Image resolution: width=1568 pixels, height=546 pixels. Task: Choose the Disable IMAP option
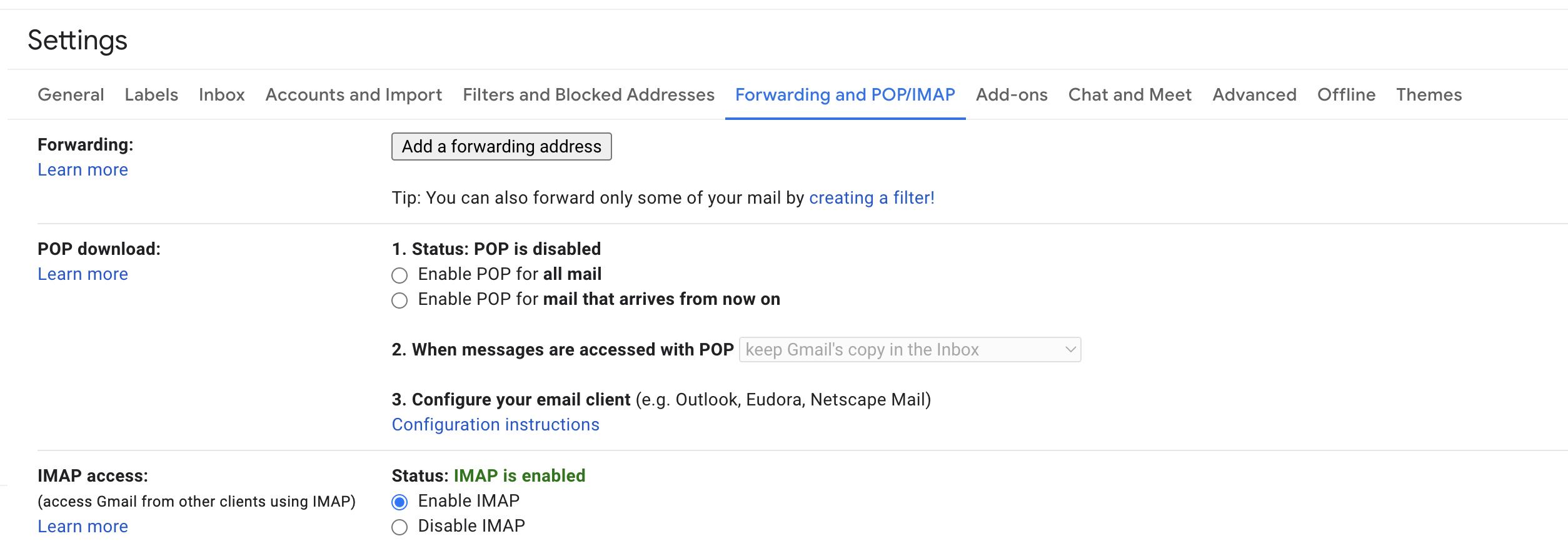pyautogui.click(x=400, y=527)
